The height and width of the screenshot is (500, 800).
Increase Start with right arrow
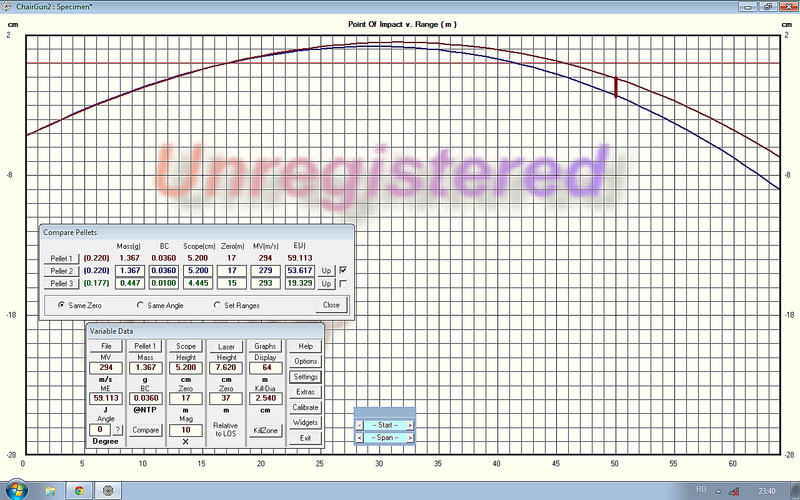click(x=410, y=425)
